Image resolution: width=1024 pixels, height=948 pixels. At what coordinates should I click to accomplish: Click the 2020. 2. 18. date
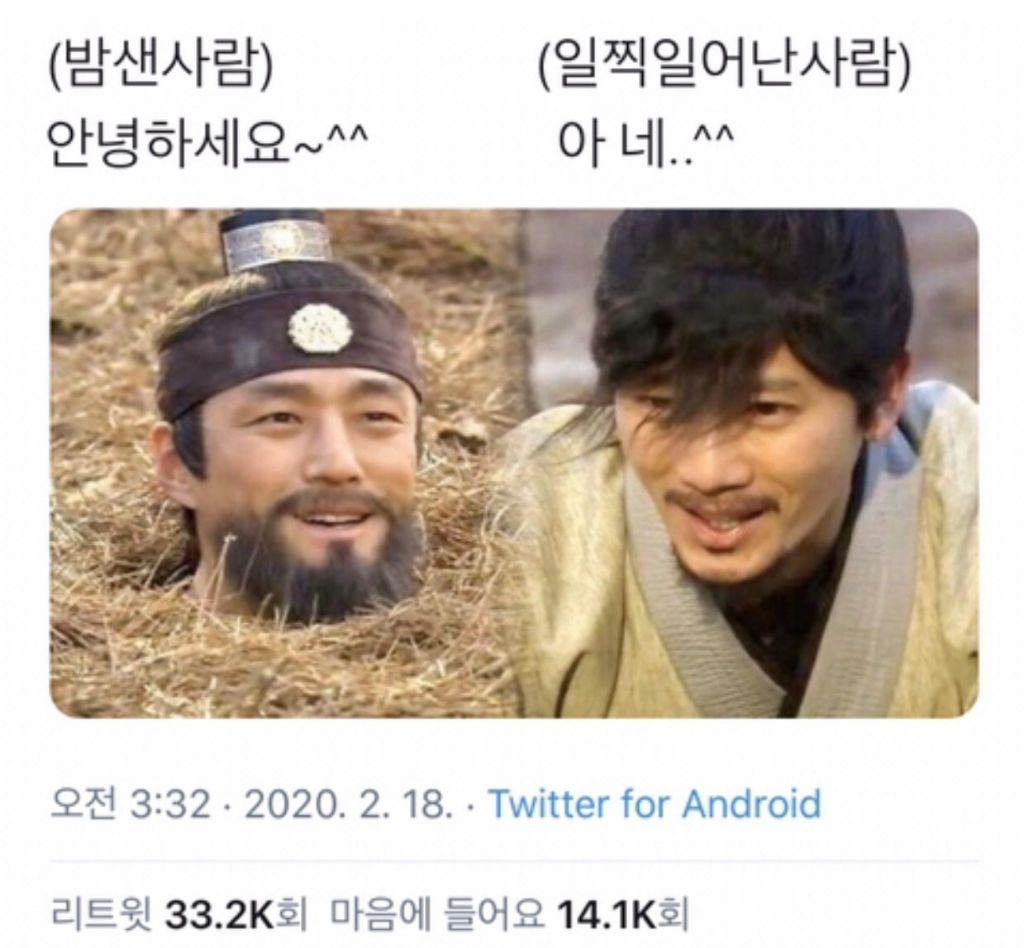[348, 803]
